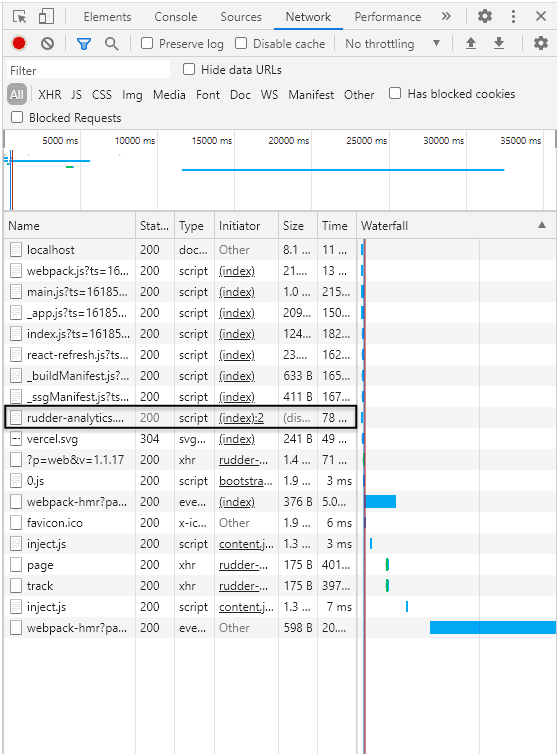This screenshot has height=754, width=557.
Task: Select the XHR filter type
Action: (50, 94)
